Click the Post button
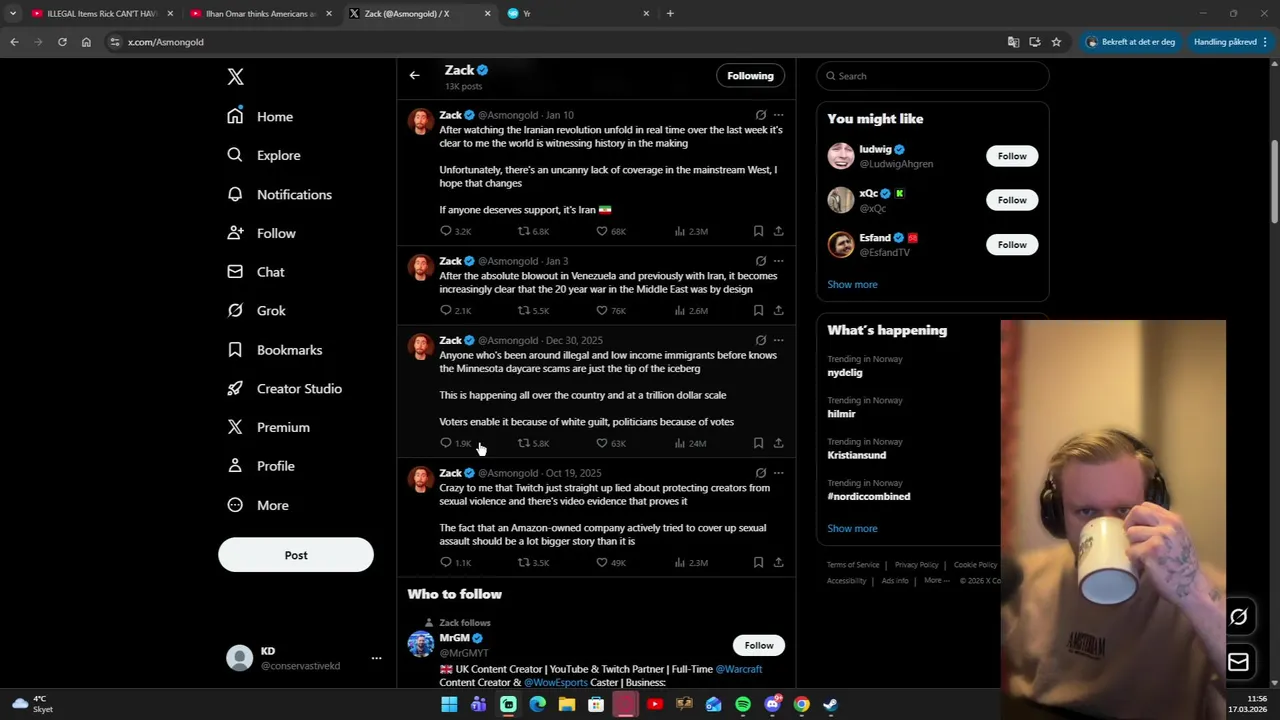 (296, 555)
